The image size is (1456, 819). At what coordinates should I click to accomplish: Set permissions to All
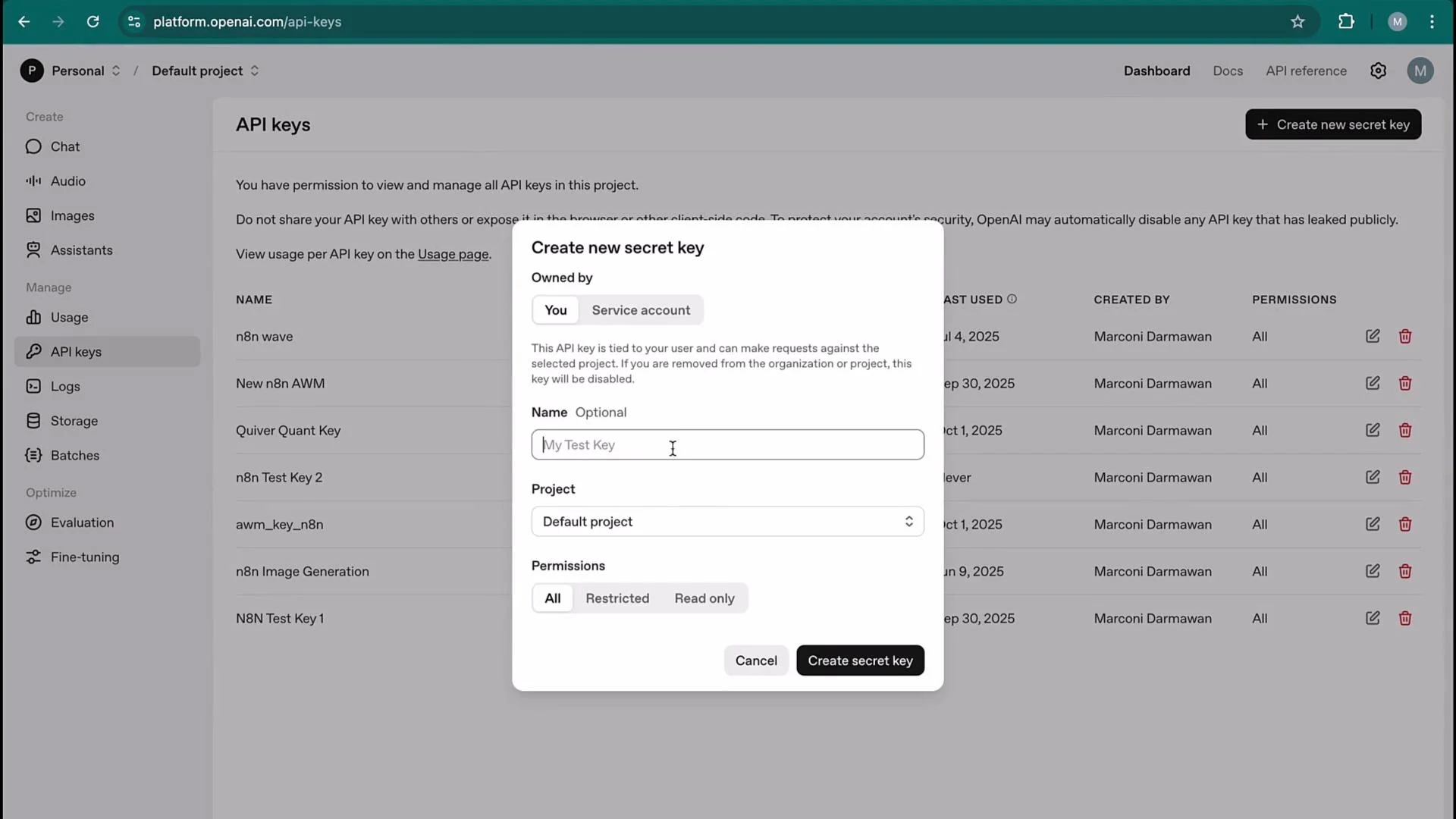(x=553, y=598)
